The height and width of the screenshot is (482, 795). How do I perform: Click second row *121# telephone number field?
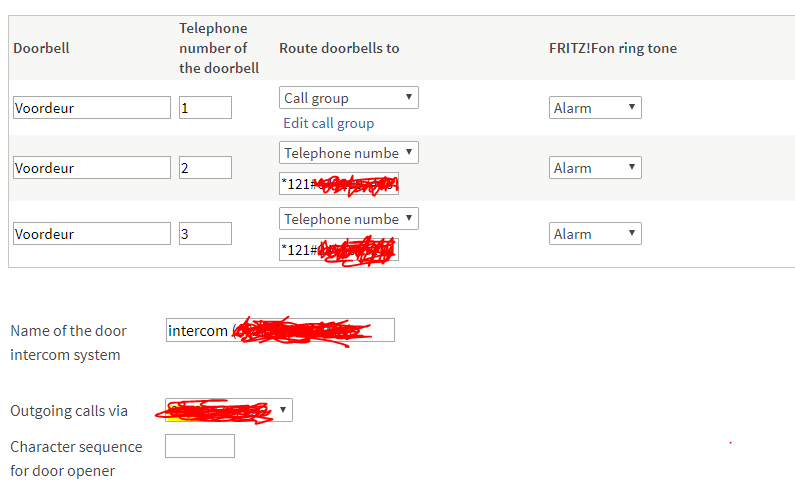point(338,184)
